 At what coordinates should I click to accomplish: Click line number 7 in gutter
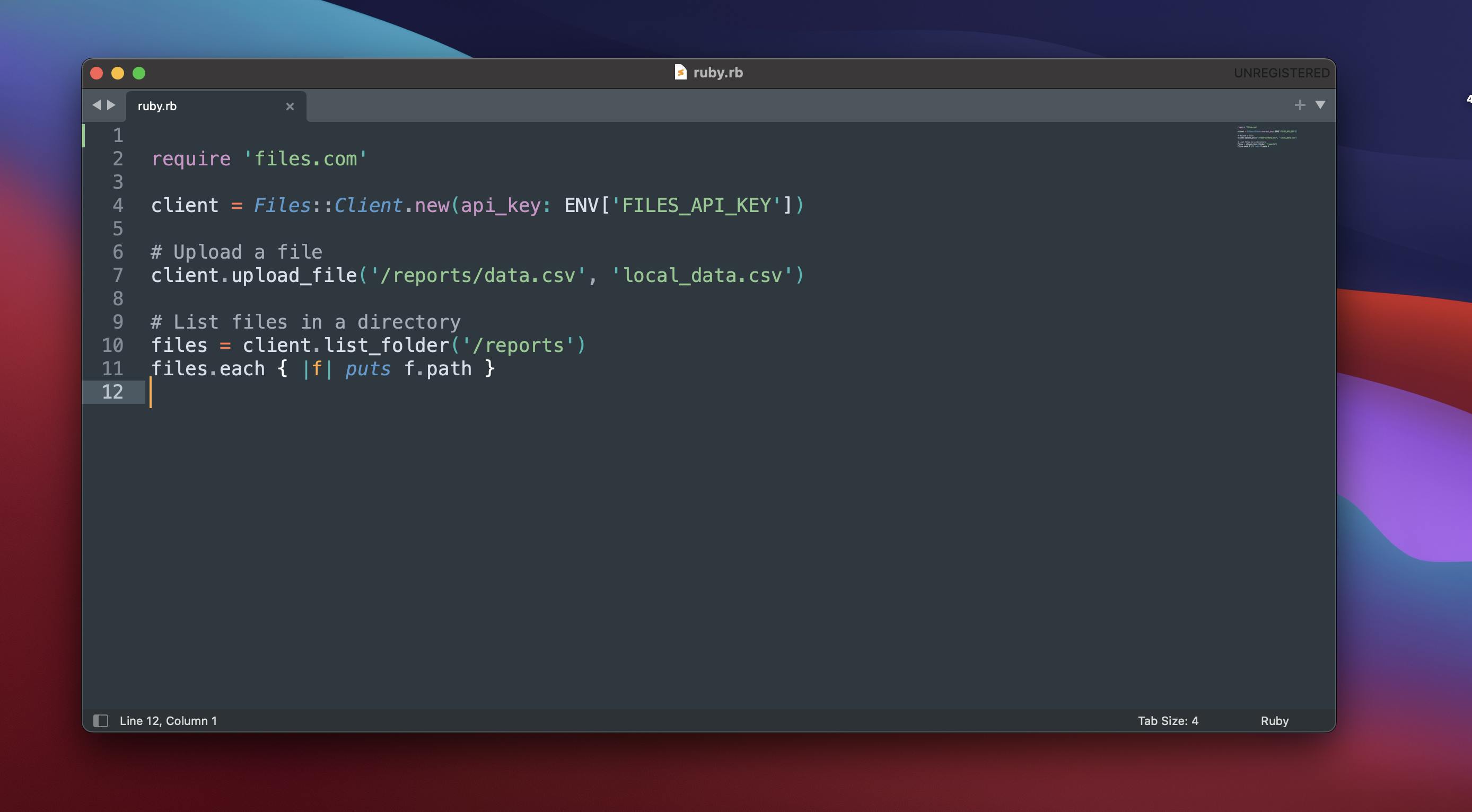pyautogui.click(x=118, y=276)
